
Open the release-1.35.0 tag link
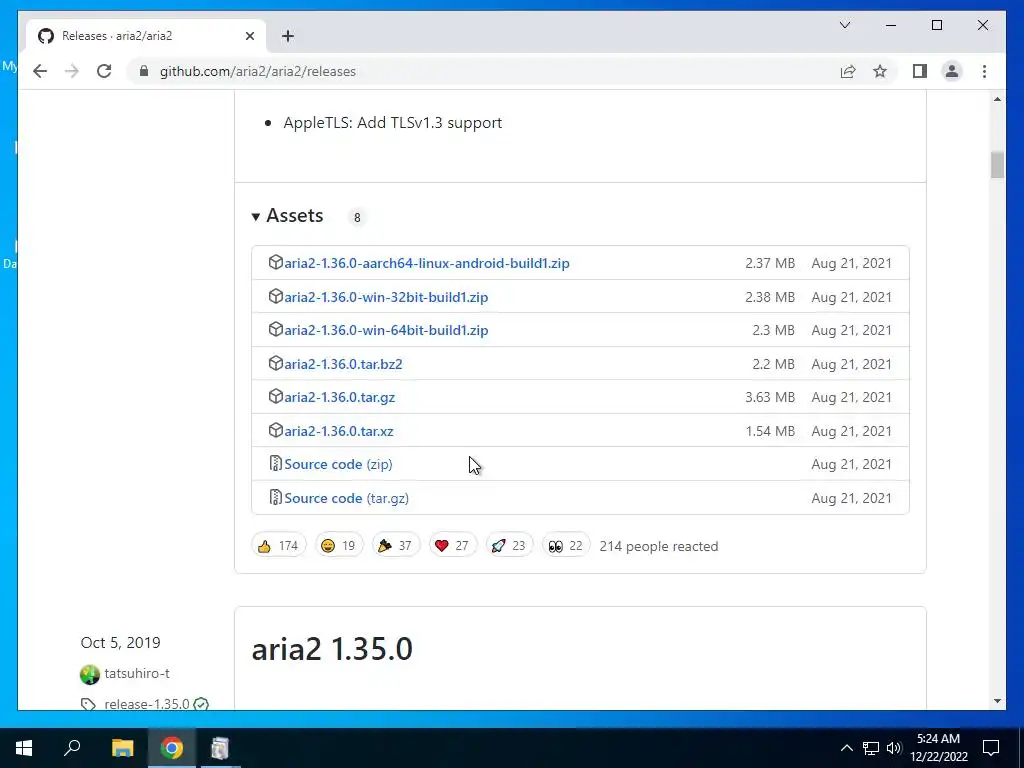click(x=146, y=704)
